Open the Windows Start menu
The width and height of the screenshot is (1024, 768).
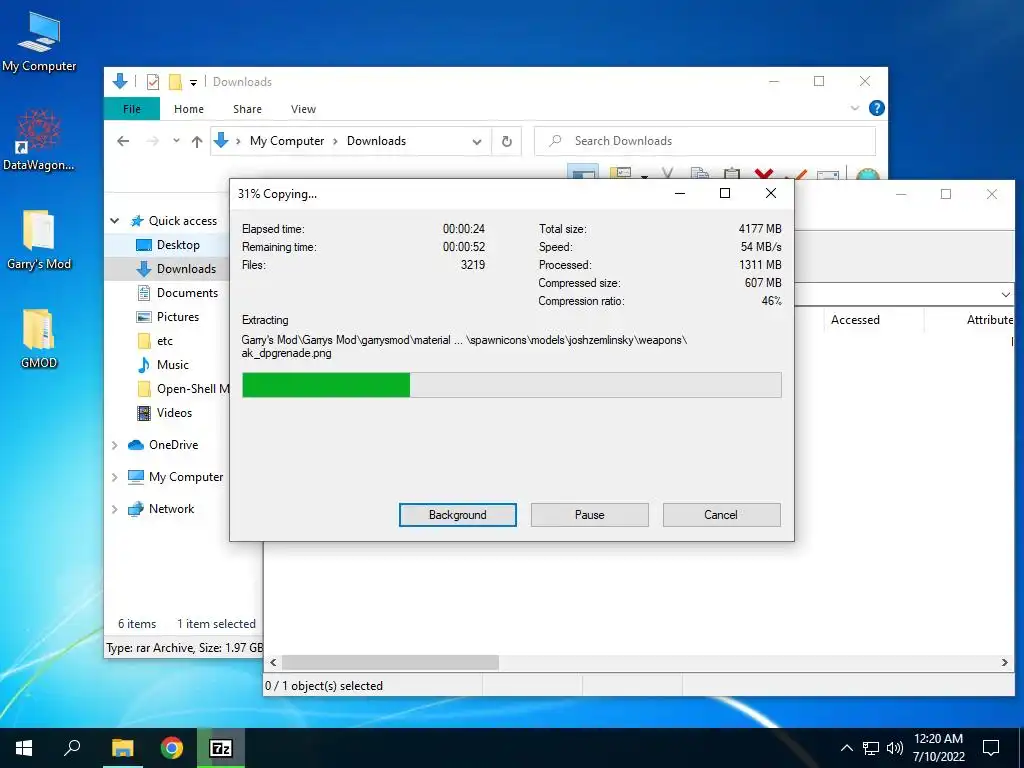[24, 748]
